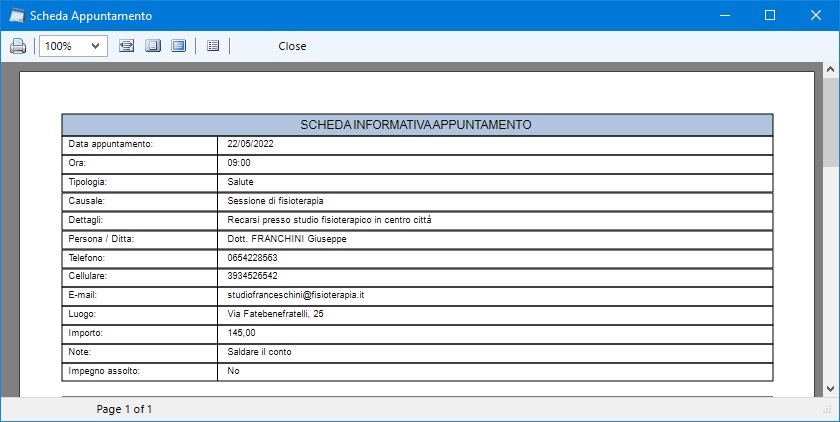Click the SCHEDA INFORMATIVA APPUNTAMENTO header
The height and width of the screenshot is (422, 840).
[x=416, y=125]
